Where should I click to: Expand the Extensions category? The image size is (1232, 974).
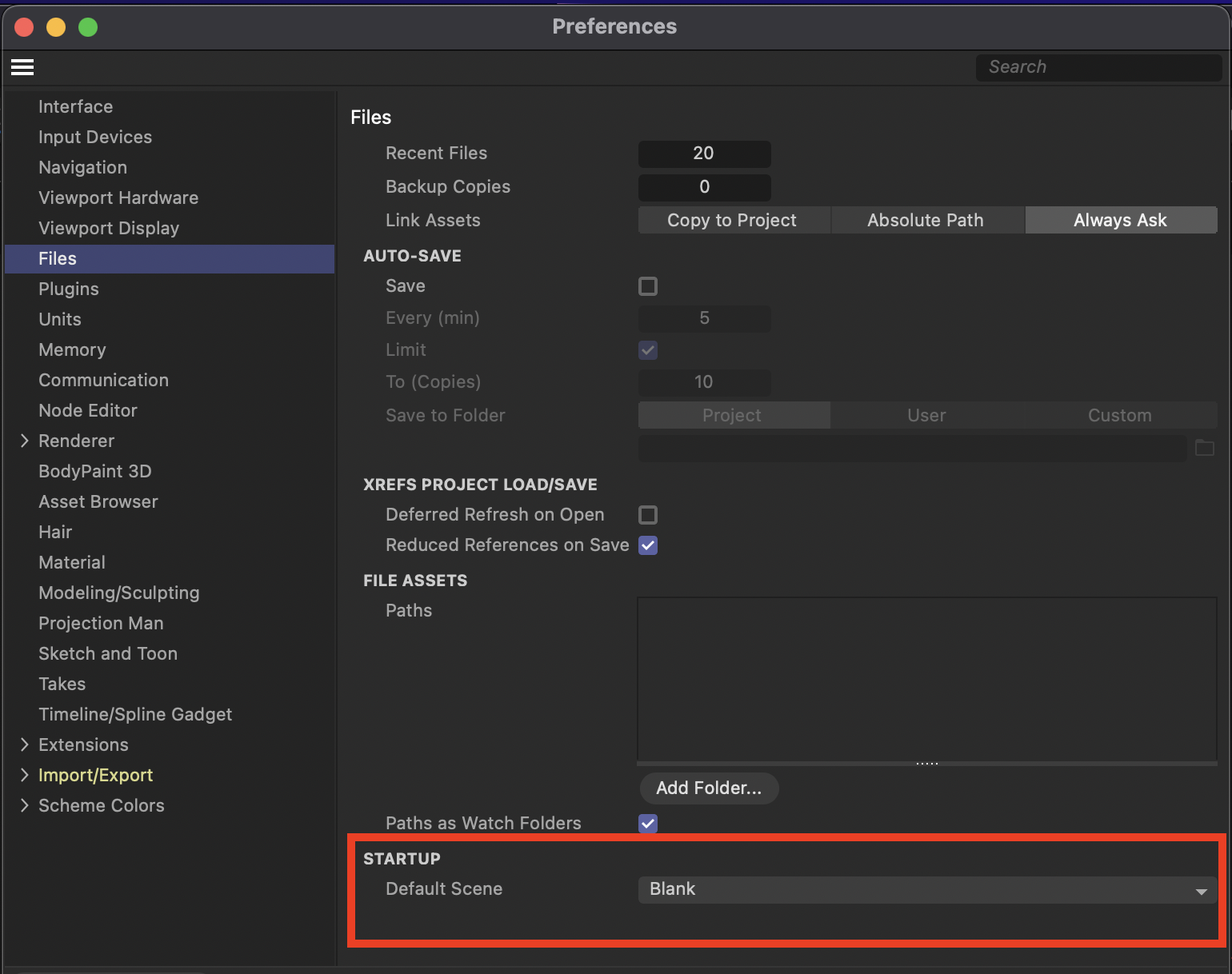click(x=24, y=745)
